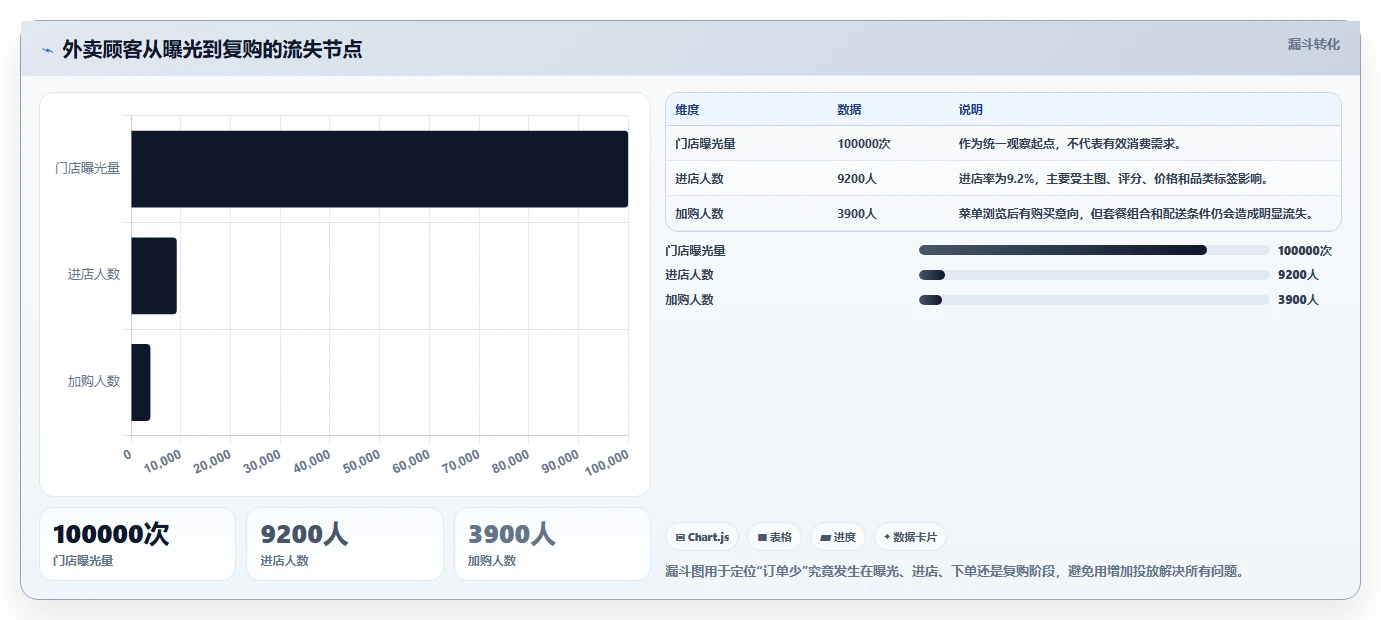Click the 加购人数 cell in the table
The image size is (1381, 620).
tap(699, 214)
